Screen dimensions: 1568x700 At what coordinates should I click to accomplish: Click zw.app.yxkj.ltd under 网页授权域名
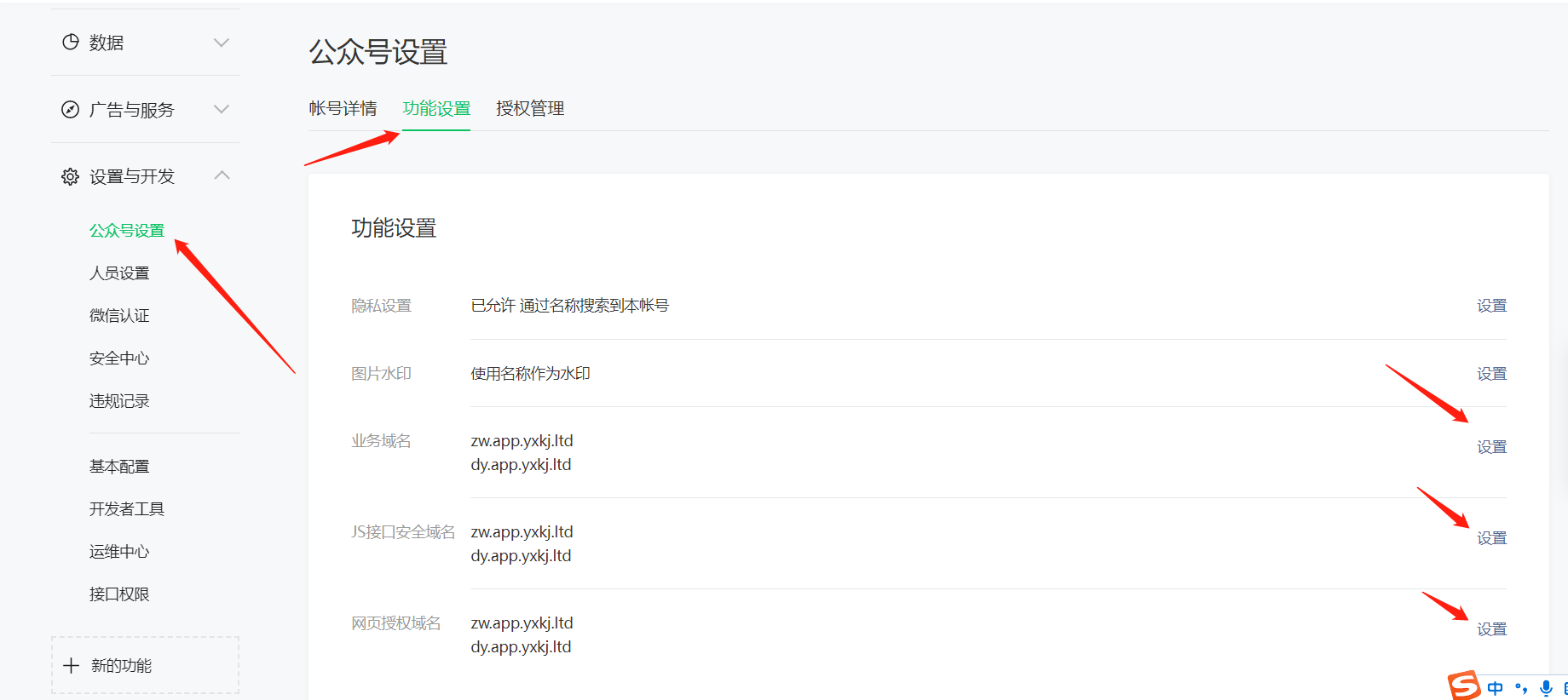coord(522,623)
